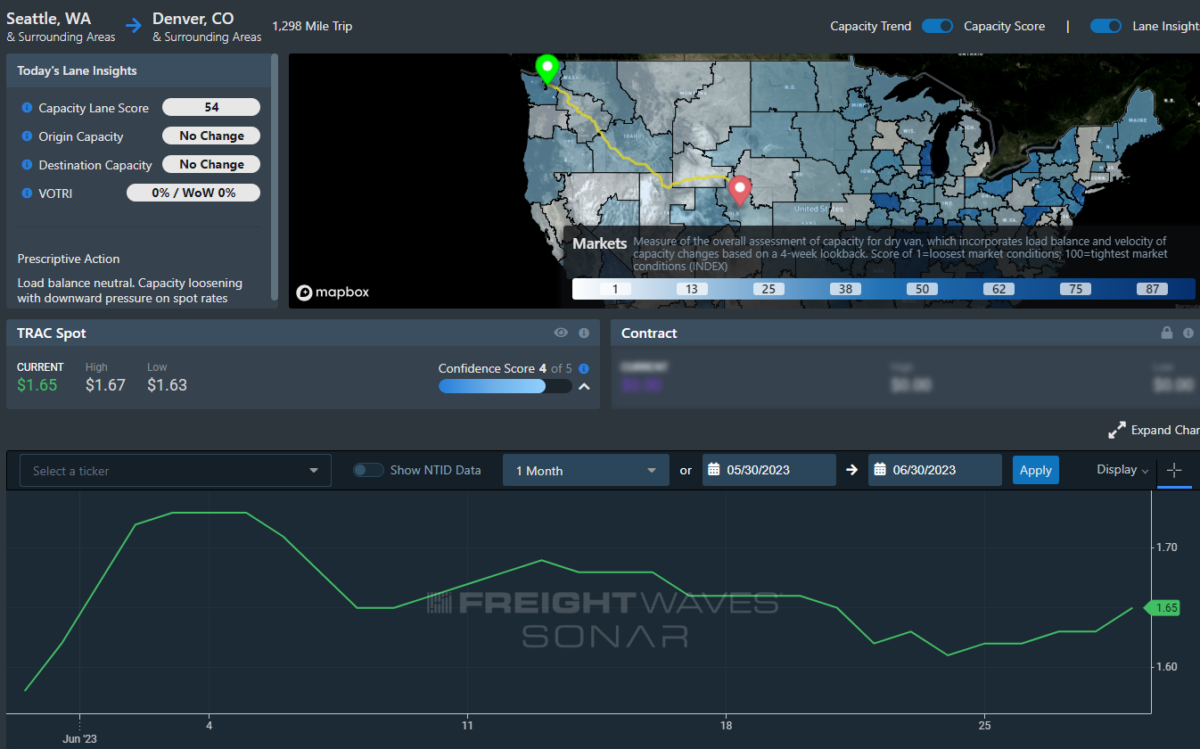This screenshot has width=1200, height=749.
Task: Click the info icon beside Destination Capacity
Action: 26,165
